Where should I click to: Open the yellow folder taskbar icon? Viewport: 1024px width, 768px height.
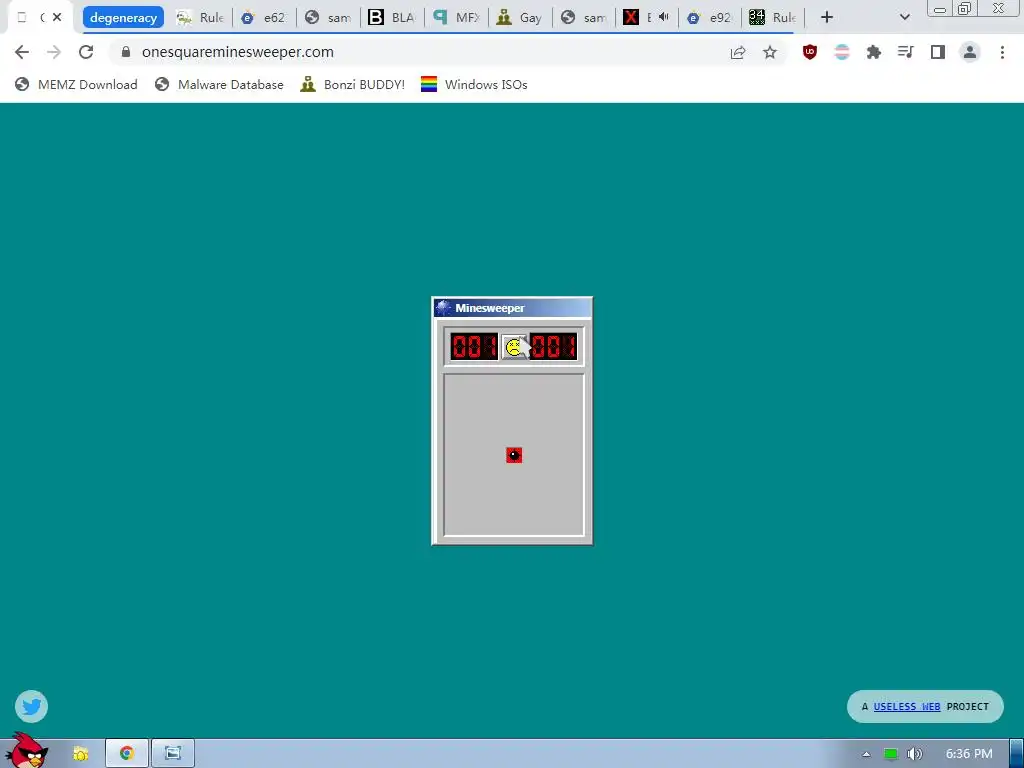click(80, 754)
